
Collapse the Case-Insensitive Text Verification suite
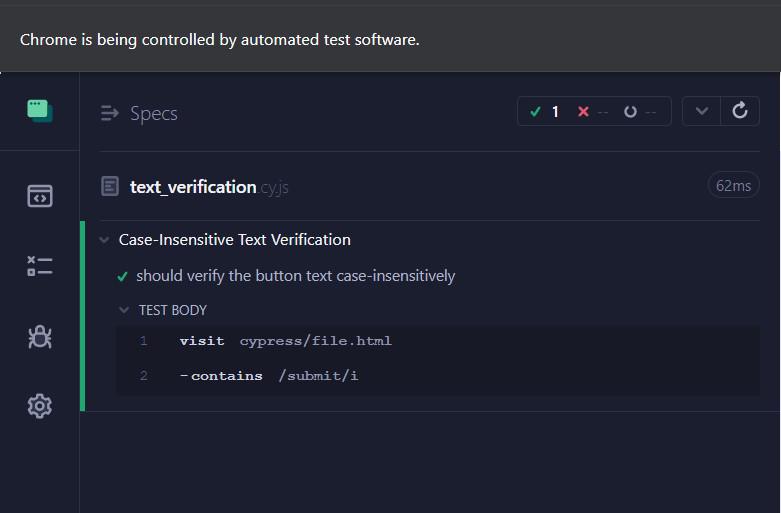[x=104, y=240]
